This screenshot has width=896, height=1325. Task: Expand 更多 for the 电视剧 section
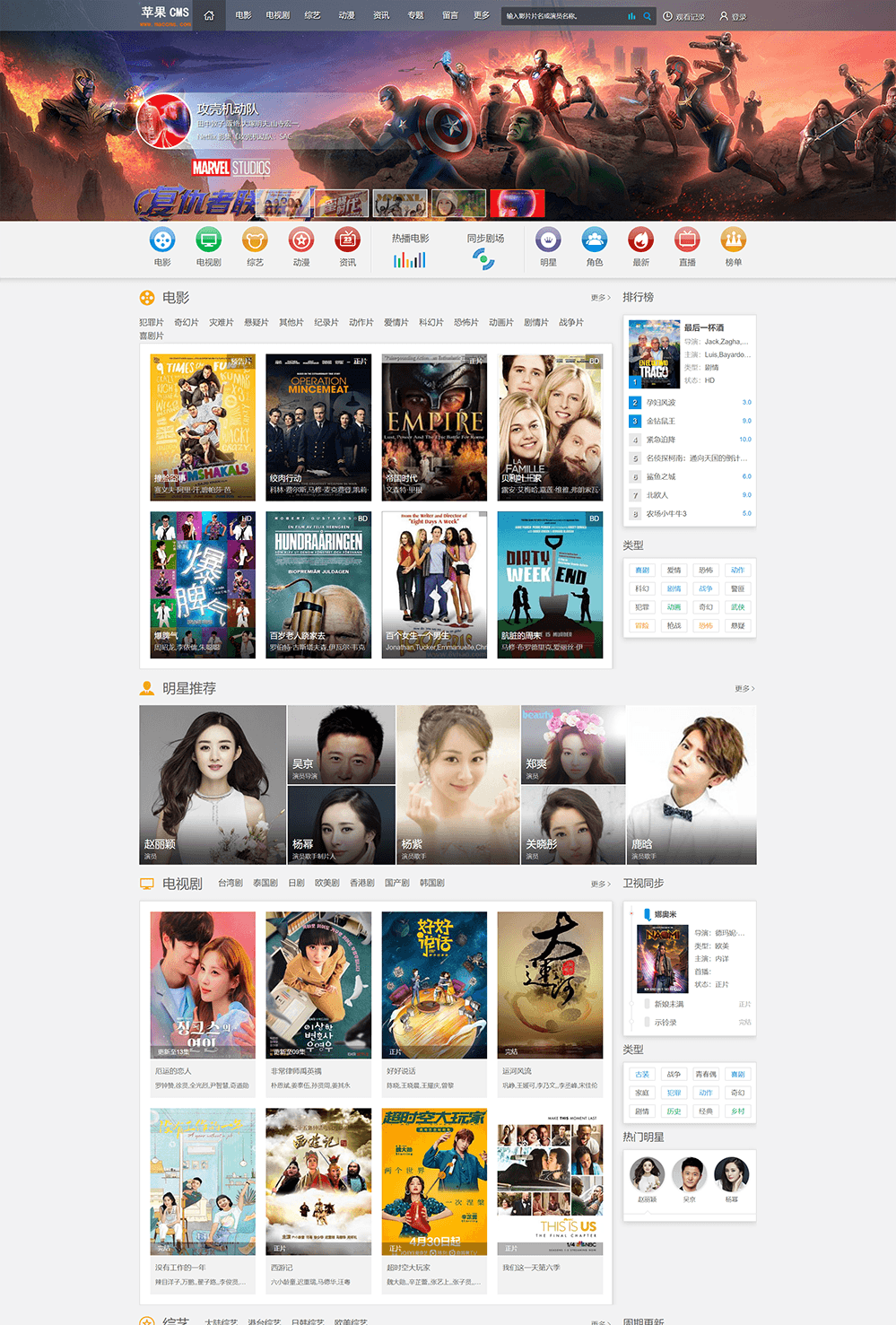pos(600,884)
